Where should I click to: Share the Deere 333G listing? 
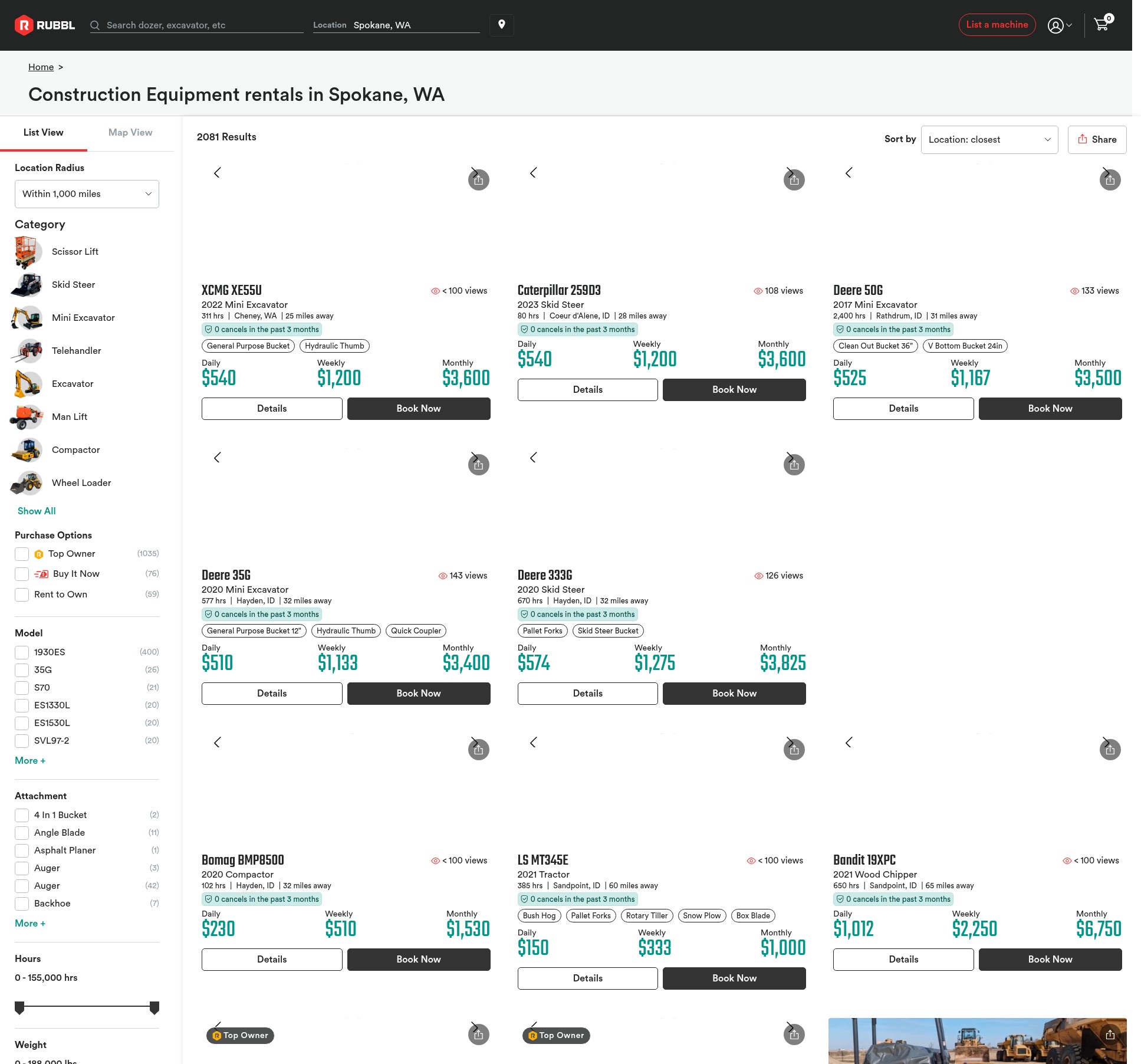click(794, 465)
